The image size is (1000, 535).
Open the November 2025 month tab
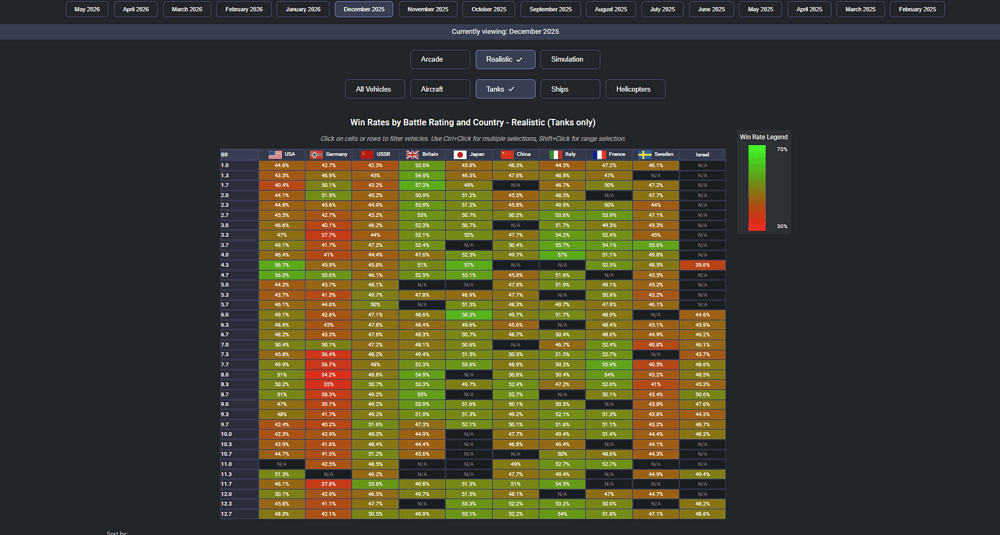(428, 10)
